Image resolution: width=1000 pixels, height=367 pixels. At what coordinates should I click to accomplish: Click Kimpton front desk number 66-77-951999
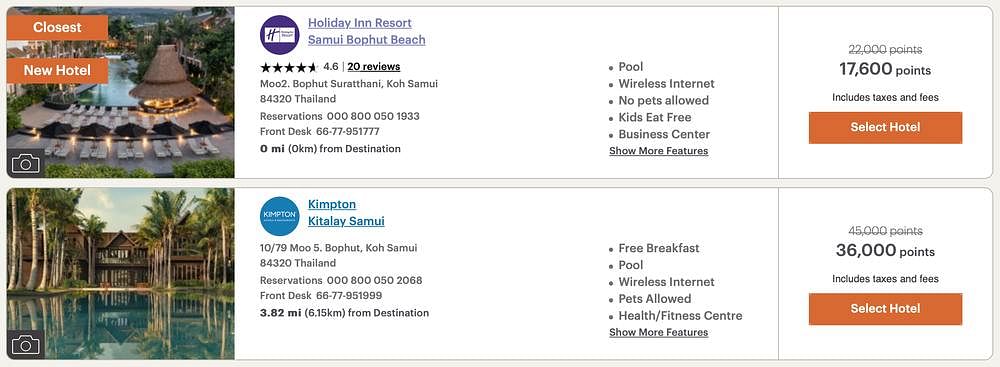pos(349,296)
